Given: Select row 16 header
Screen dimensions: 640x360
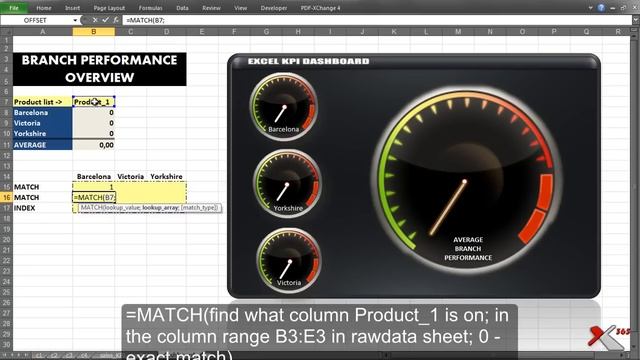Looking at the screenshot, I should pos(7,197).
